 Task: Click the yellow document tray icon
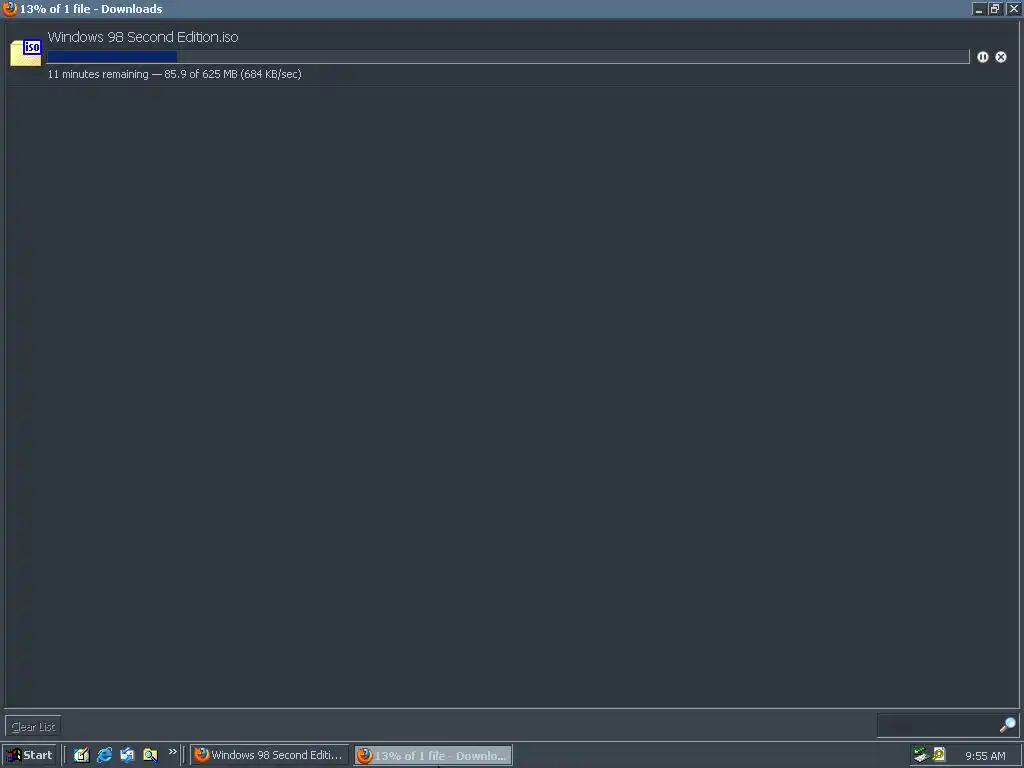pyautogui.click(x=939, y=754)
